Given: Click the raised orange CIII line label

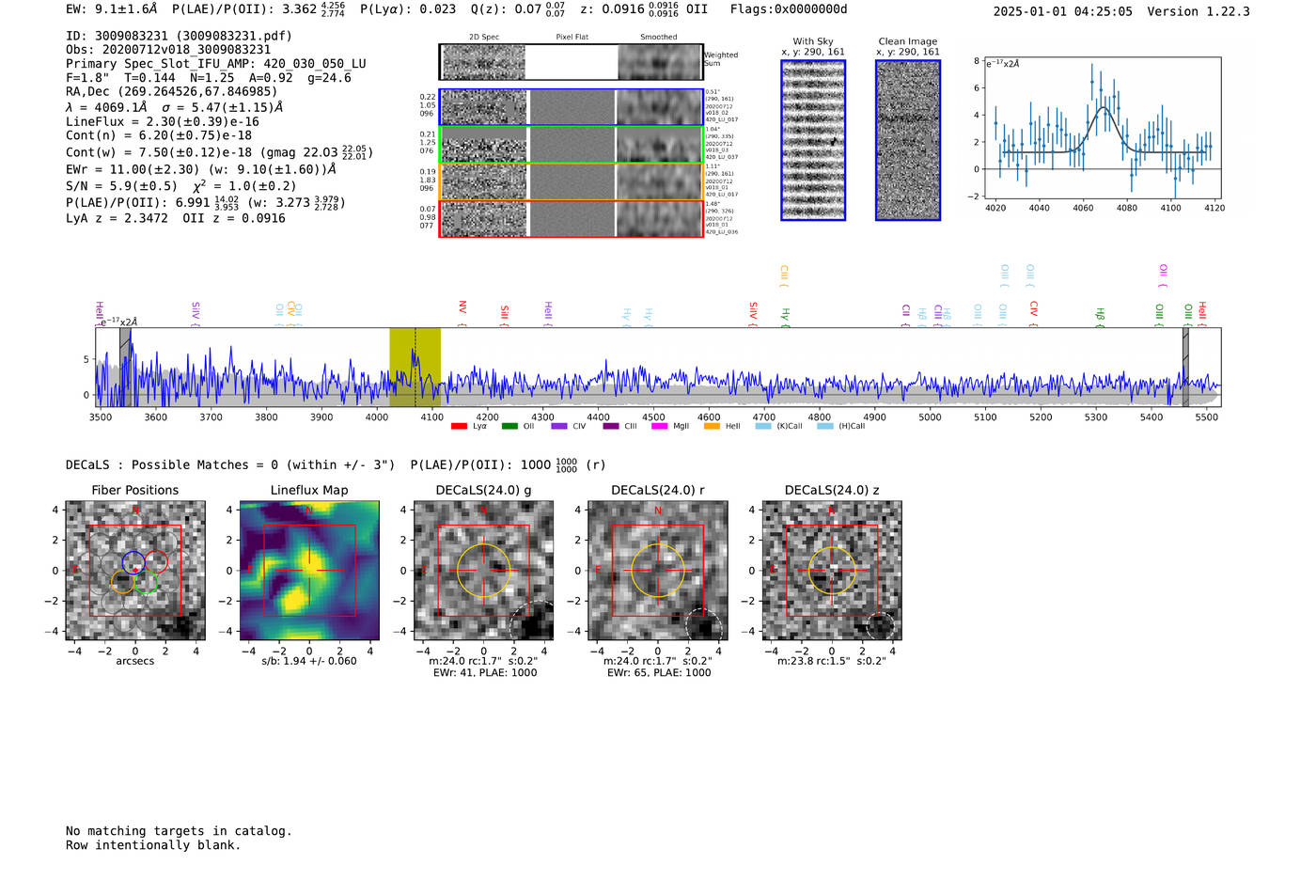Looking at the screenshot, I should tap(784, 275).
